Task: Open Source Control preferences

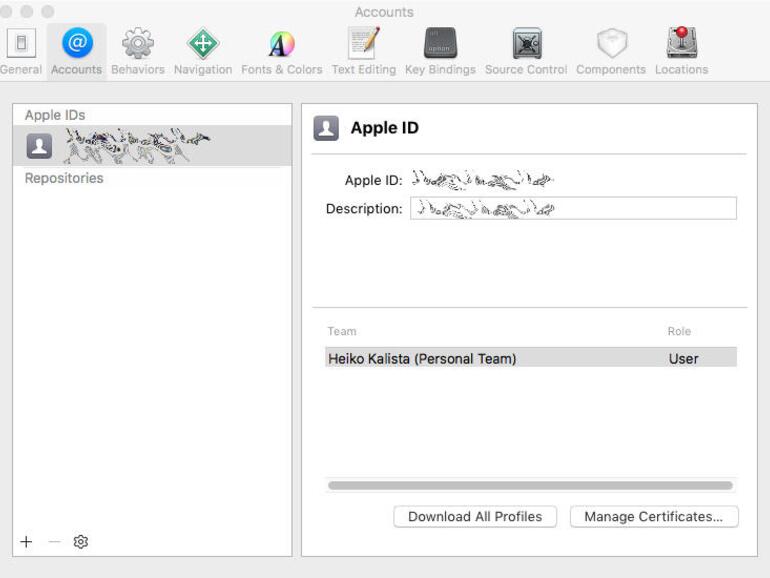Action: 526,52
